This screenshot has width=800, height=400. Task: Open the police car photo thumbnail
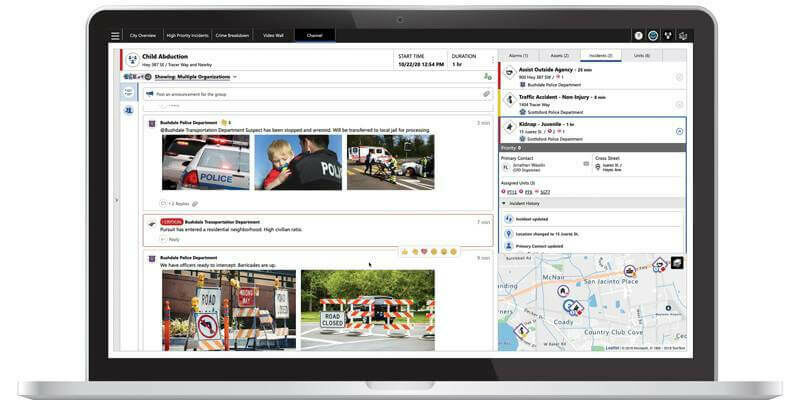(x=206, y=162)
